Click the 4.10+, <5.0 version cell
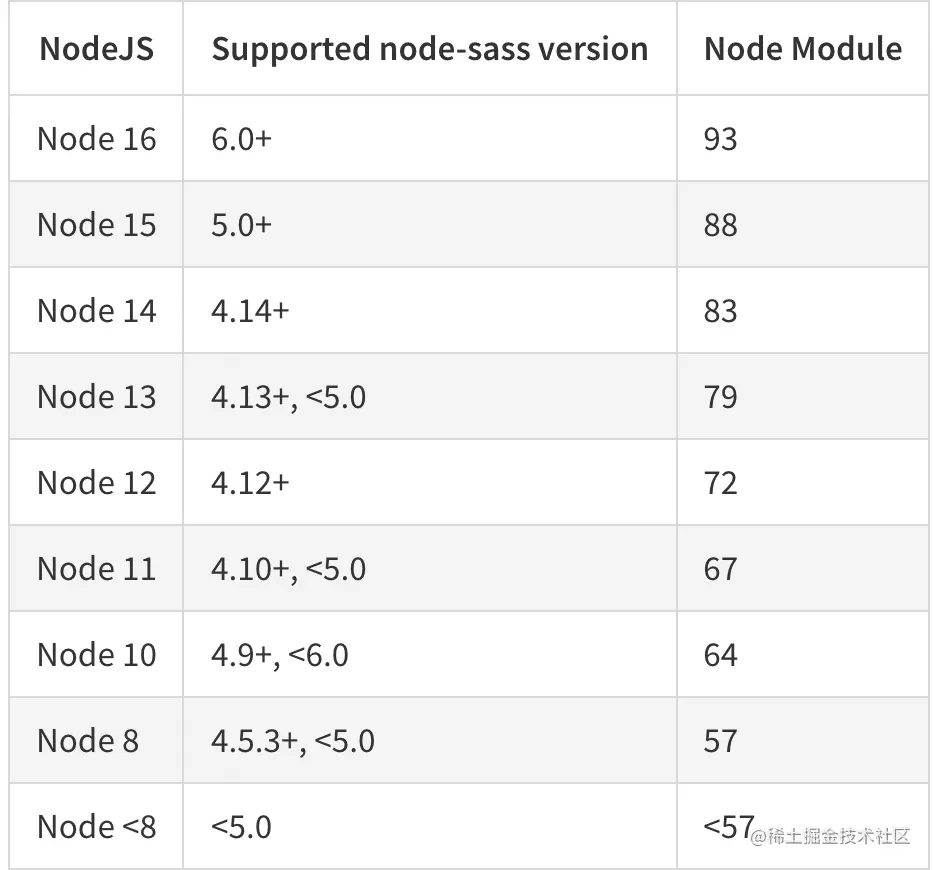Screen dimensions: 934x870 [x=288, y=569]
